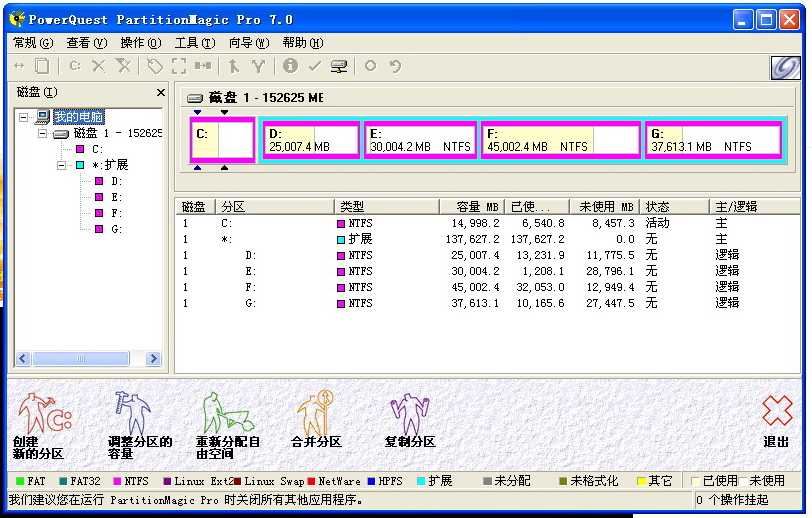This screenshot has width=812, height=518.
Task: Click the tree scrollbar right arrow
Action: point(153,358)
